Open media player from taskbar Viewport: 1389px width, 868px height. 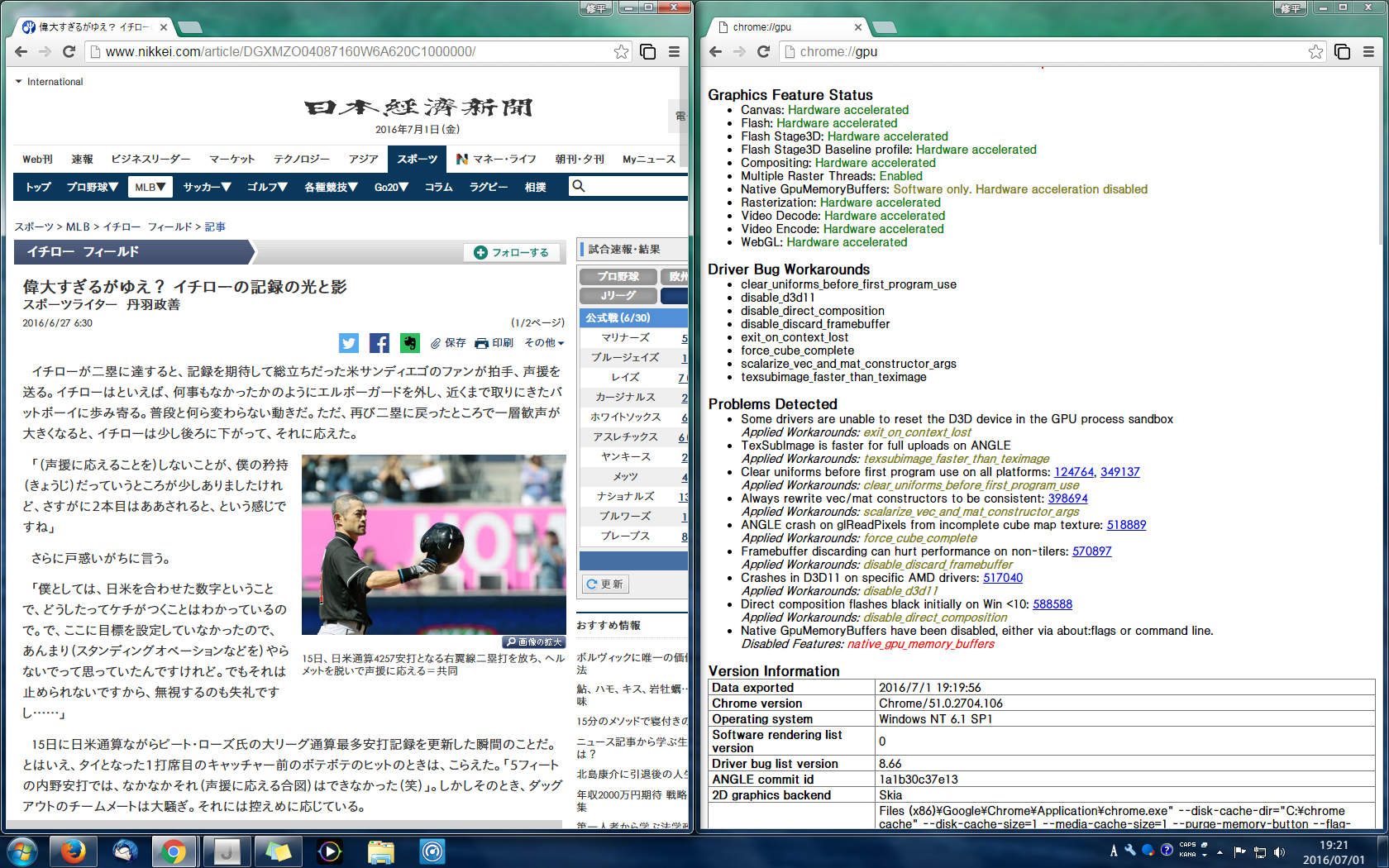pyautogui.click(x=330, y=851)
